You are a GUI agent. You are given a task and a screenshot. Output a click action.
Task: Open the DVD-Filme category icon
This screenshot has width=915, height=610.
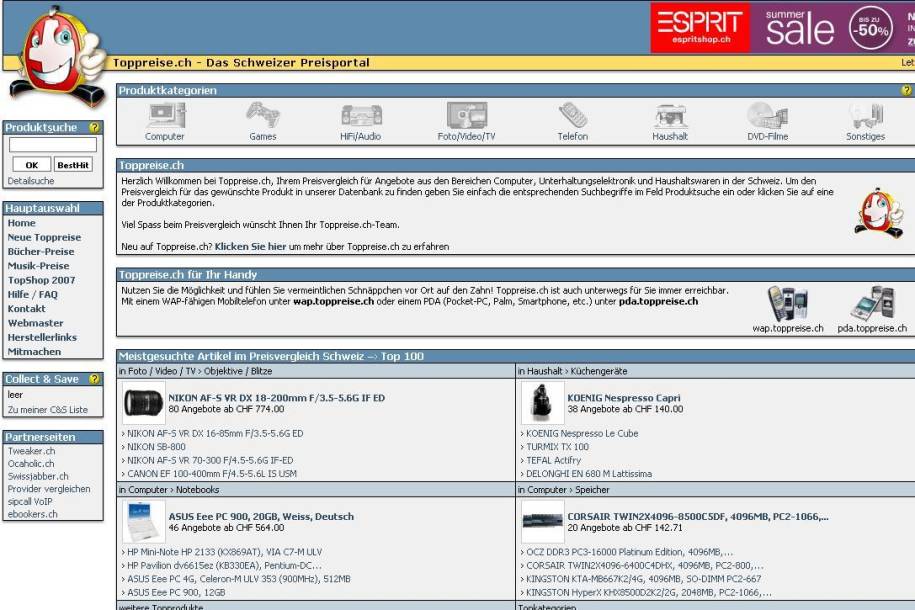pyautogui.click(x=767, y=116)
